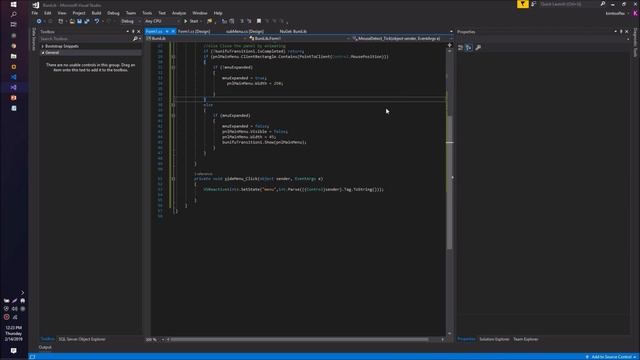Click the Start debugging button
Image resolution: width=640 pixels, height=360 pixels.
[191, 21]
